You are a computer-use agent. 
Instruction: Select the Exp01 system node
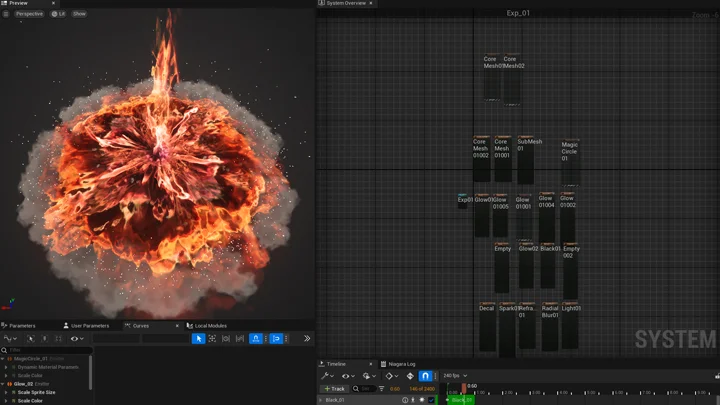(x=463, y=201)
